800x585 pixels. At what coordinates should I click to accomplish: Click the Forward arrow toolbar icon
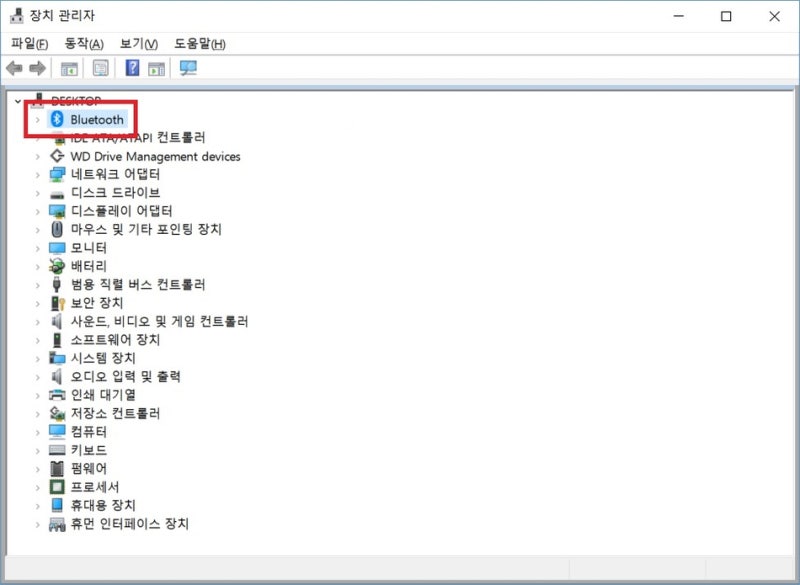37,68
